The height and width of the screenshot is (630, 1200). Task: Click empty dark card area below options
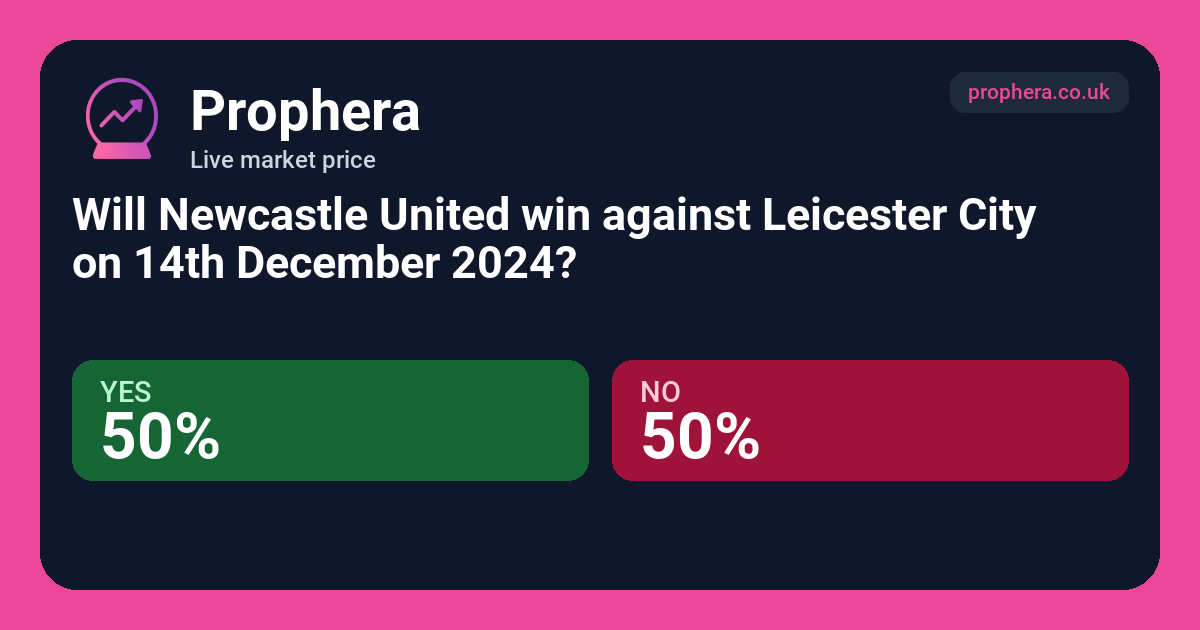click(x=600, y=535)
